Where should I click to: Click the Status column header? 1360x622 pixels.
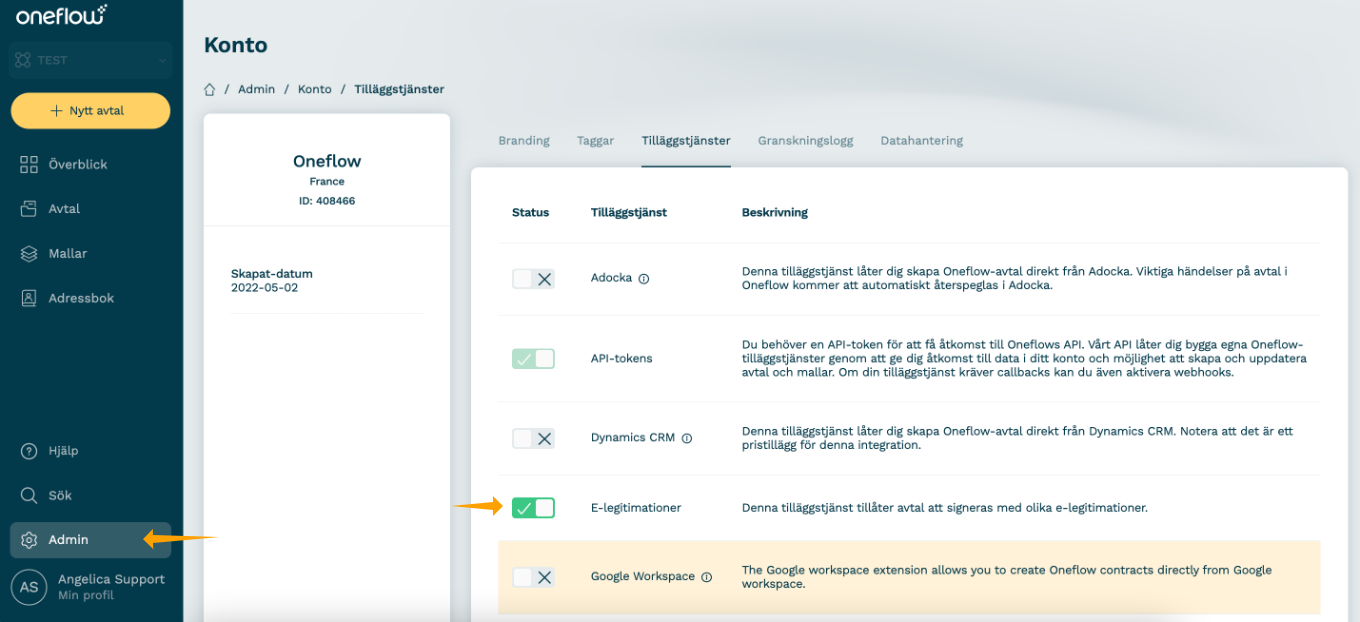click(x=530, y=212)
